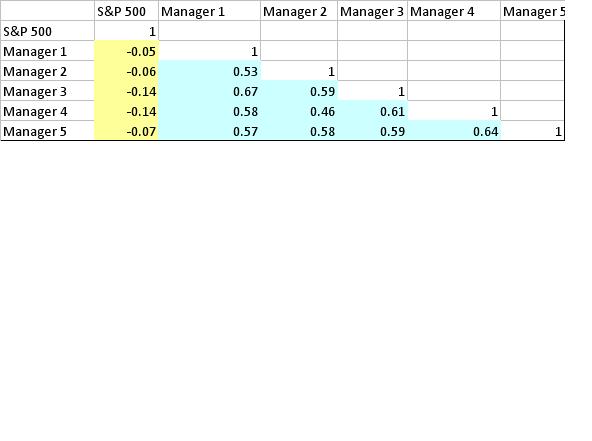
Task: Click the -0.05 correlation cell
Action: pos(126,51)
